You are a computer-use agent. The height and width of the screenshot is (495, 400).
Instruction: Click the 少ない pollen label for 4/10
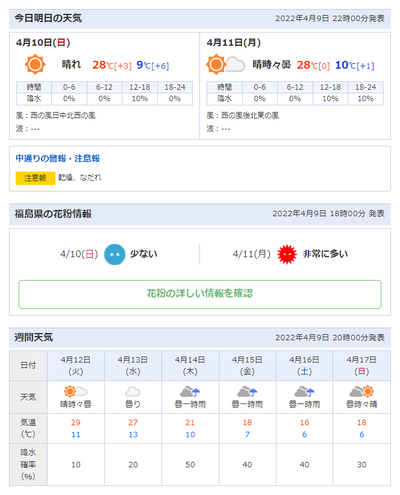tap(143, 254)
